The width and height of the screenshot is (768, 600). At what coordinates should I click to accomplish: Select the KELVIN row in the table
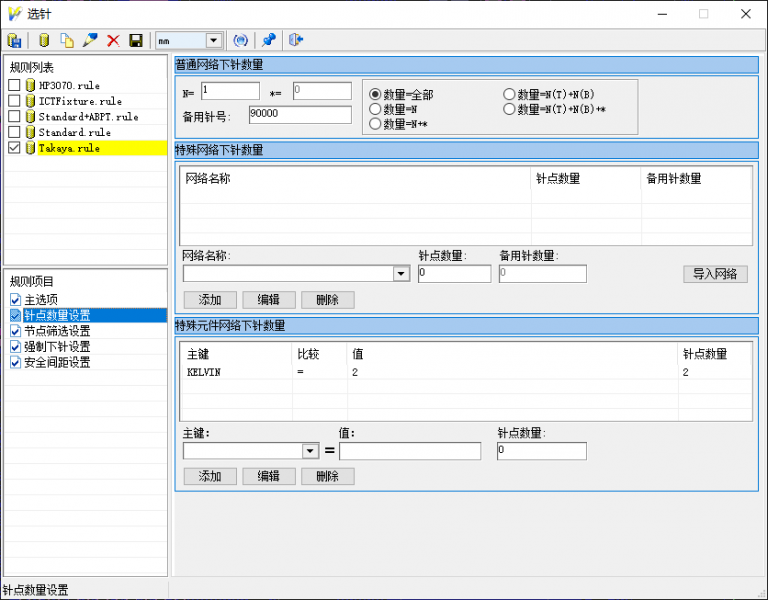(466, 372)
